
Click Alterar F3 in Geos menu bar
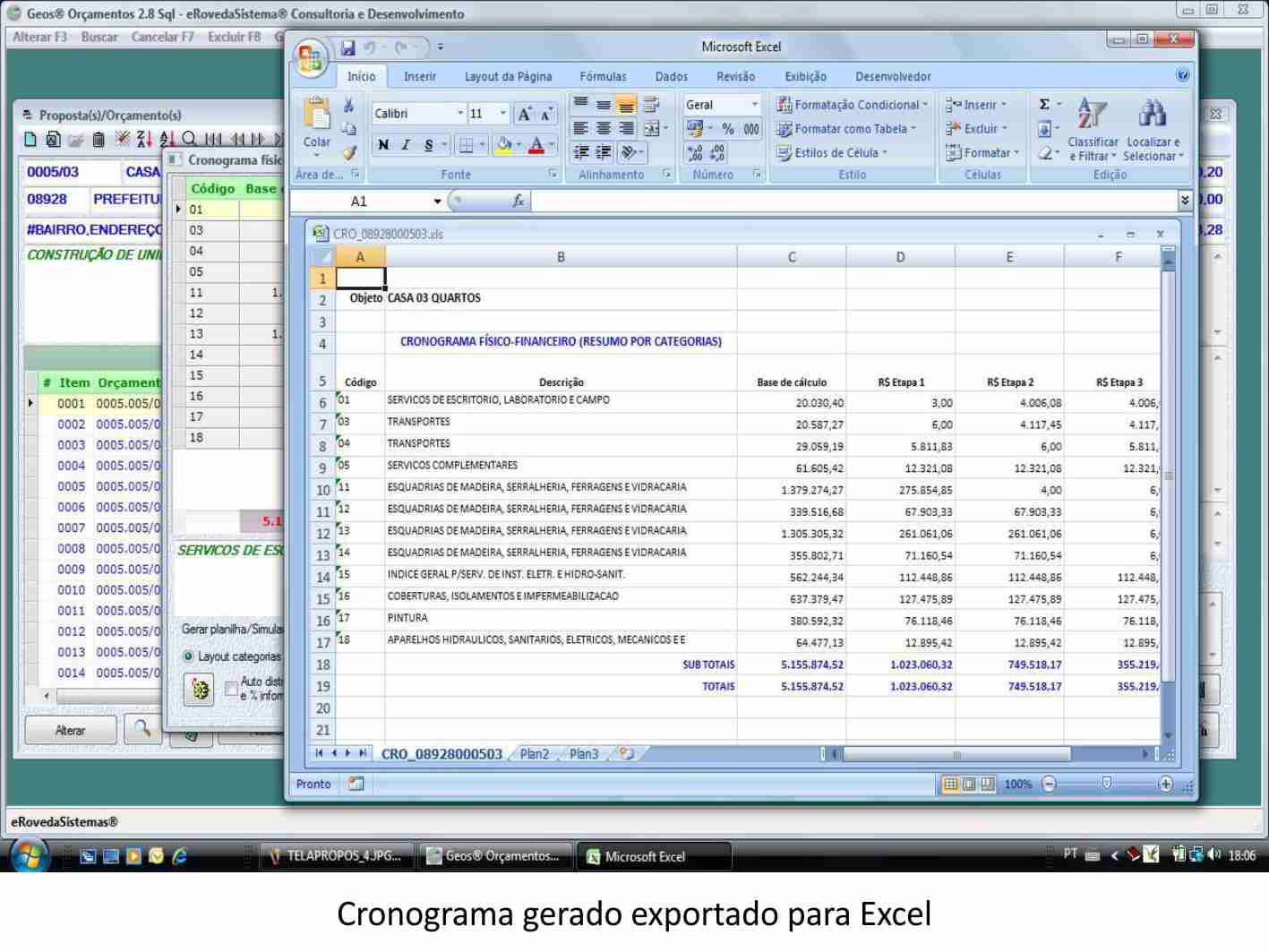[x=39, y=37]
